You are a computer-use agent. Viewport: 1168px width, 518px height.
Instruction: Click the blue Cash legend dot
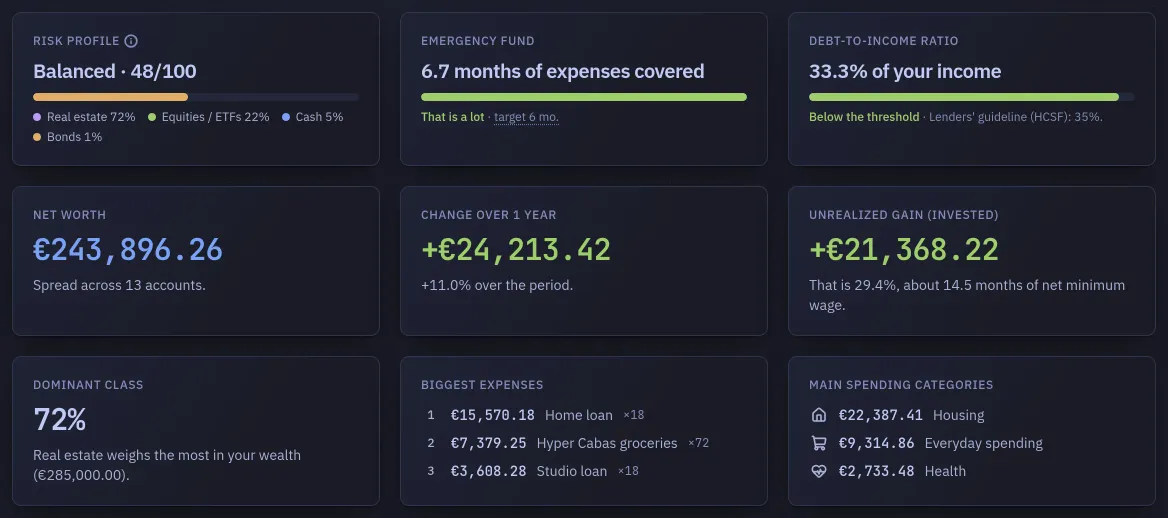[286, 117]
